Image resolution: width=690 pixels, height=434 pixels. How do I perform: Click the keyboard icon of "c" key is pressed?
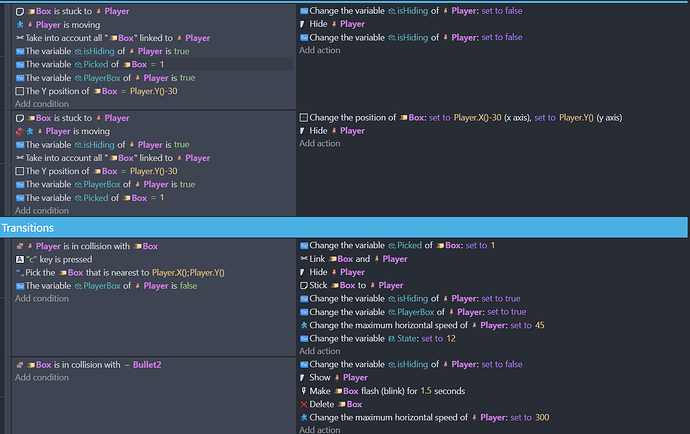click(20, 259)
